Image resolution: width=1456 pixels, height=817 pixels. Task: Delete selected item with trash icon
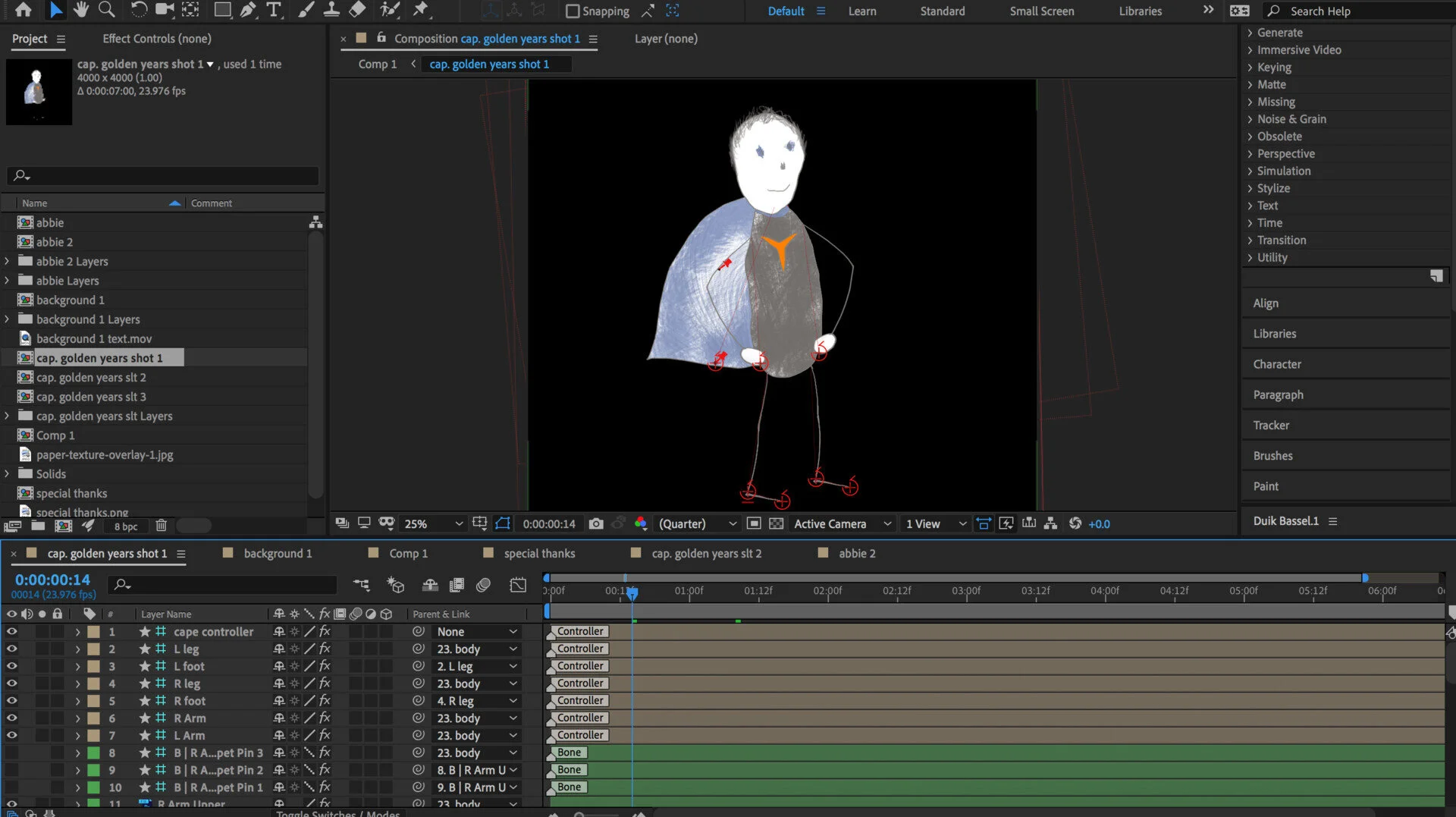tap(161, 526)
